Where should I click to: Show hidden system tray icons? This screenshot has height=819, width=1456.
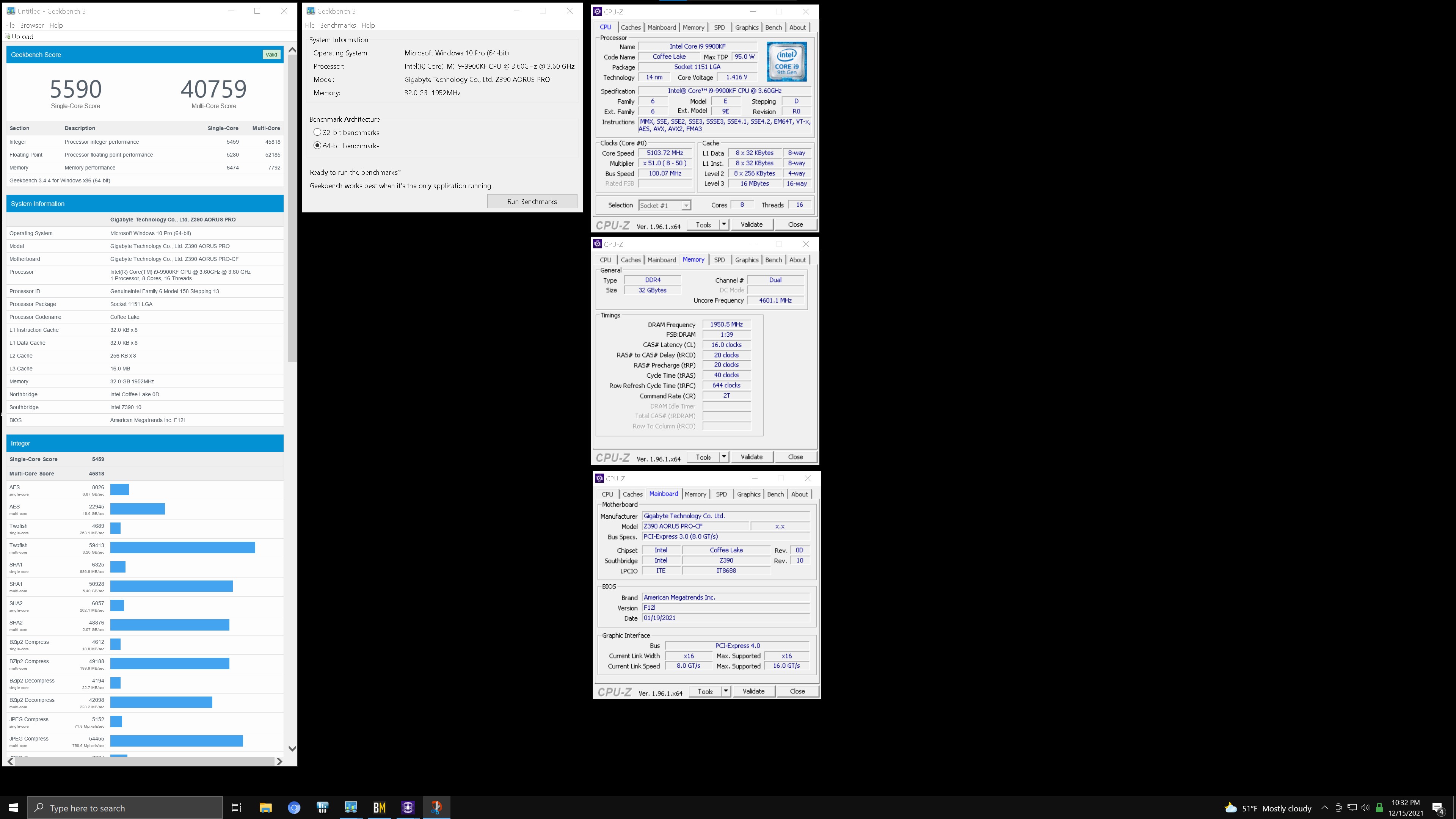[x=1325, y=808]
